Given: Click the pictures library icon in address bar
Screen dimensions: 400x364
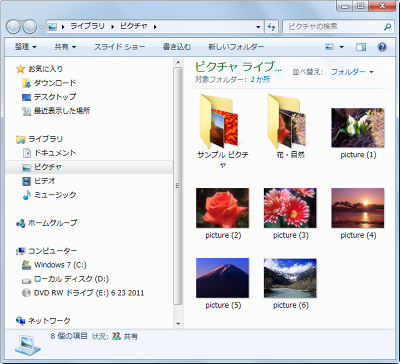Looking at the screenshot, I should click(x=52, y=27).
